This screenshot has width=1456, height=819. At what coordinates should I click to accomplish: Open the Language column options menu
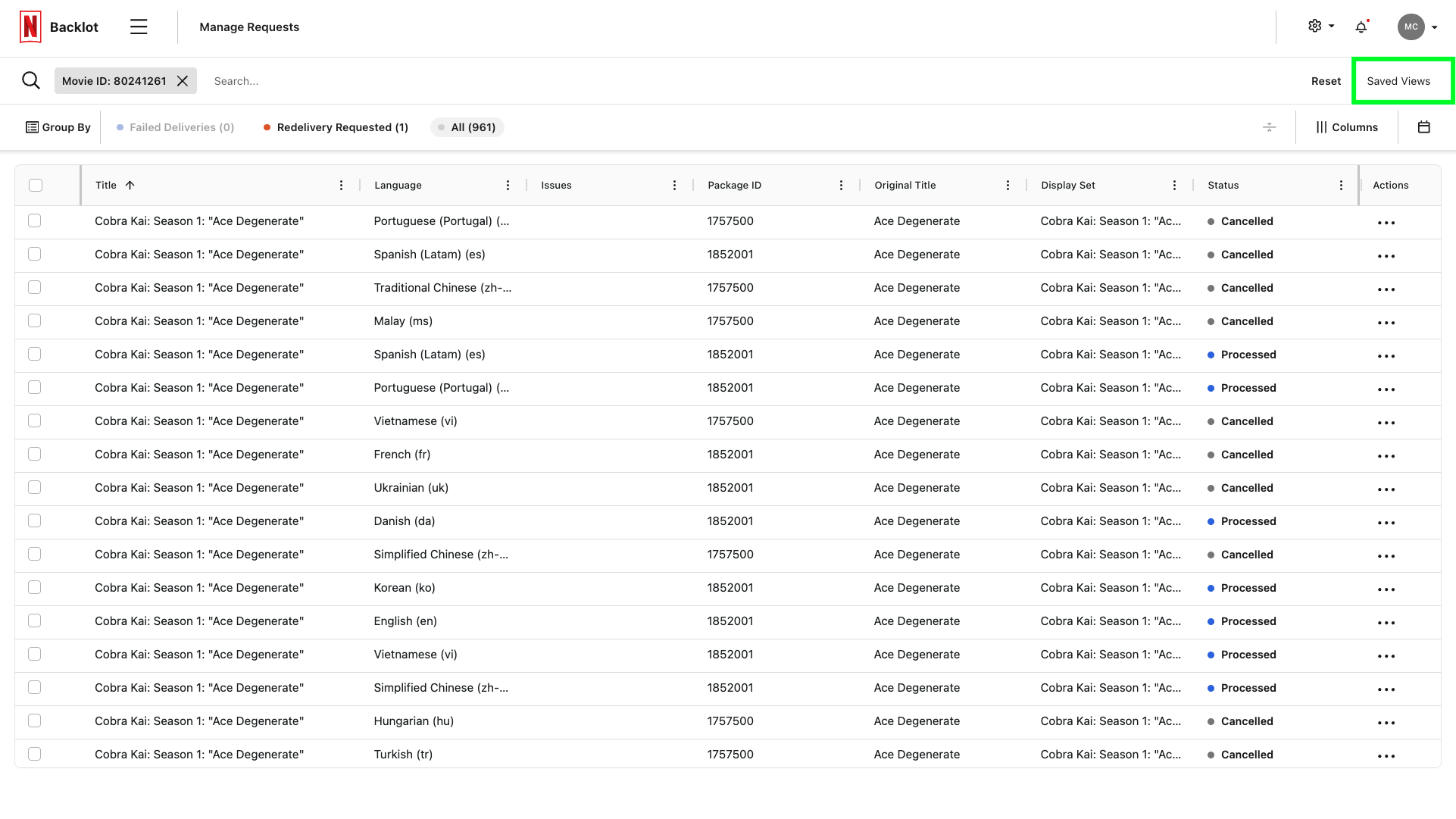coord(508,184)
